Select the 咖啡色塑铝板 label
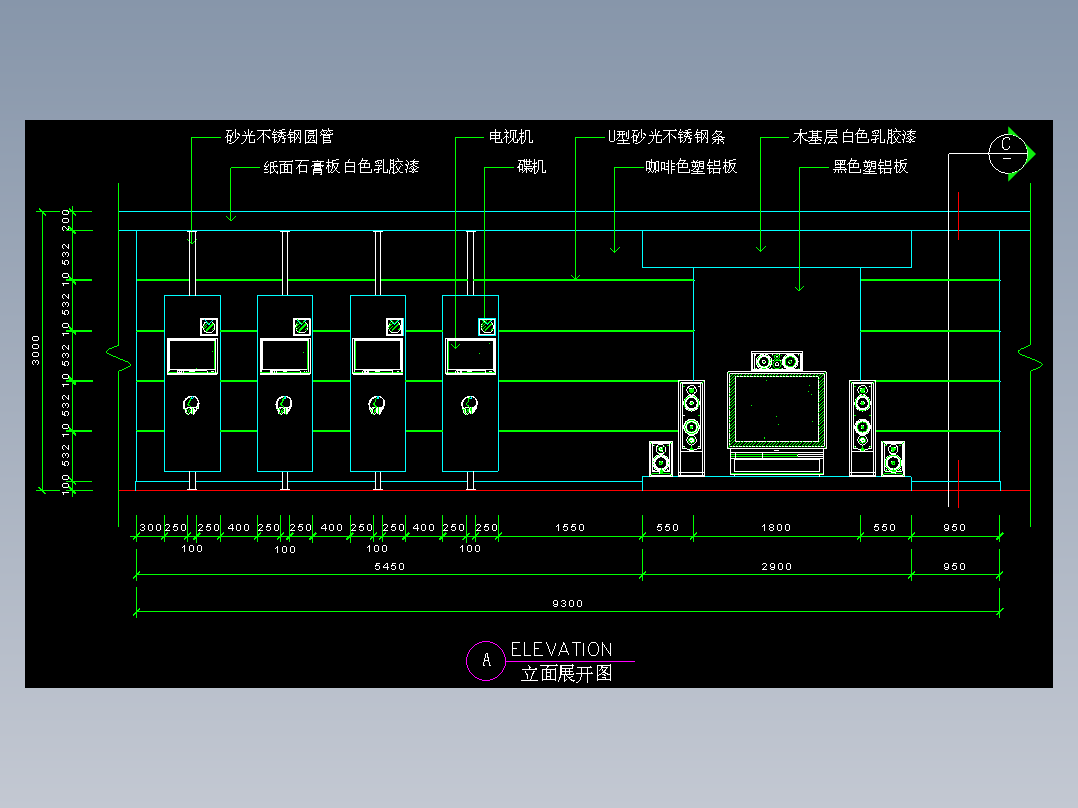This screenshot has height=808, width=1078. [691, 166]
